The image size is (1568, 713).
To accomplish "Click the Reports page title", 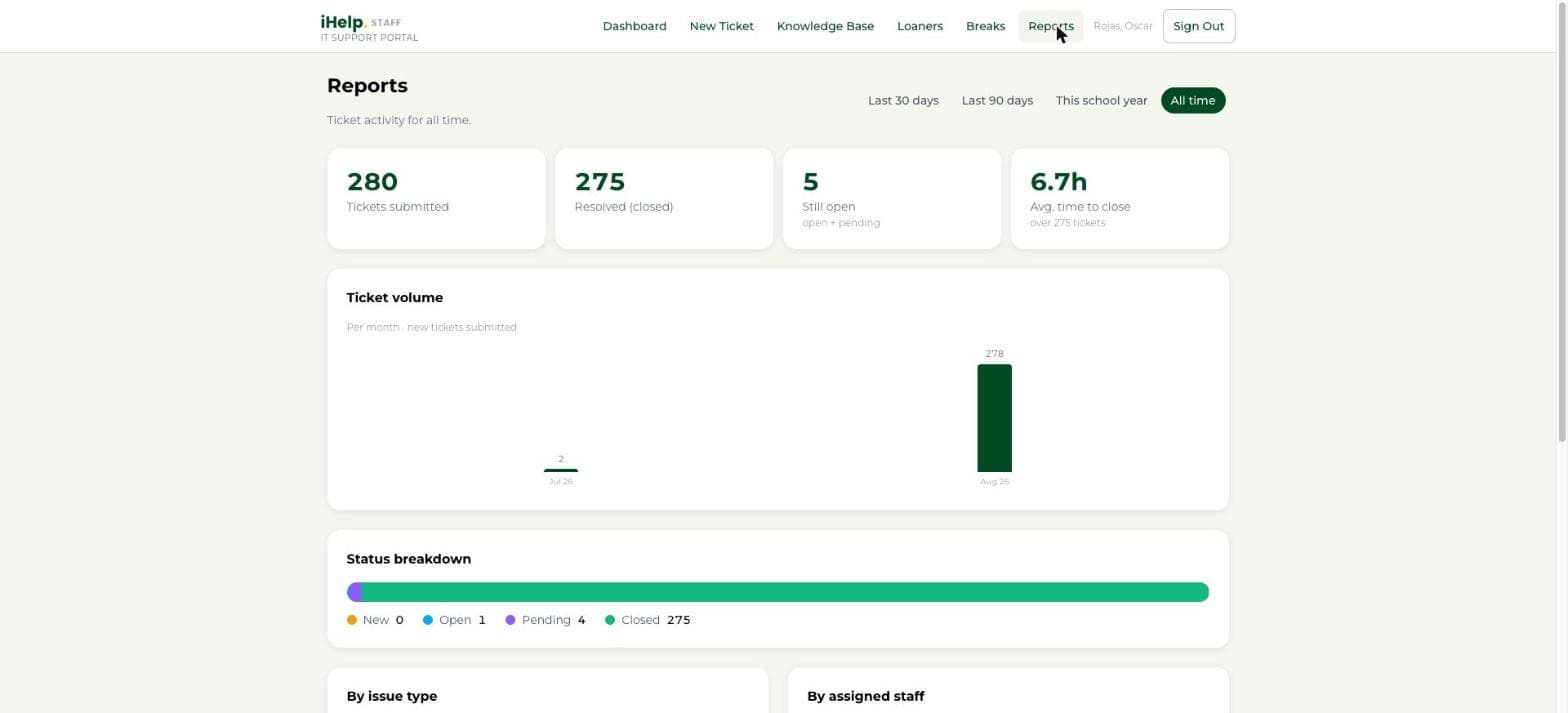I will (x=367, y=86).
